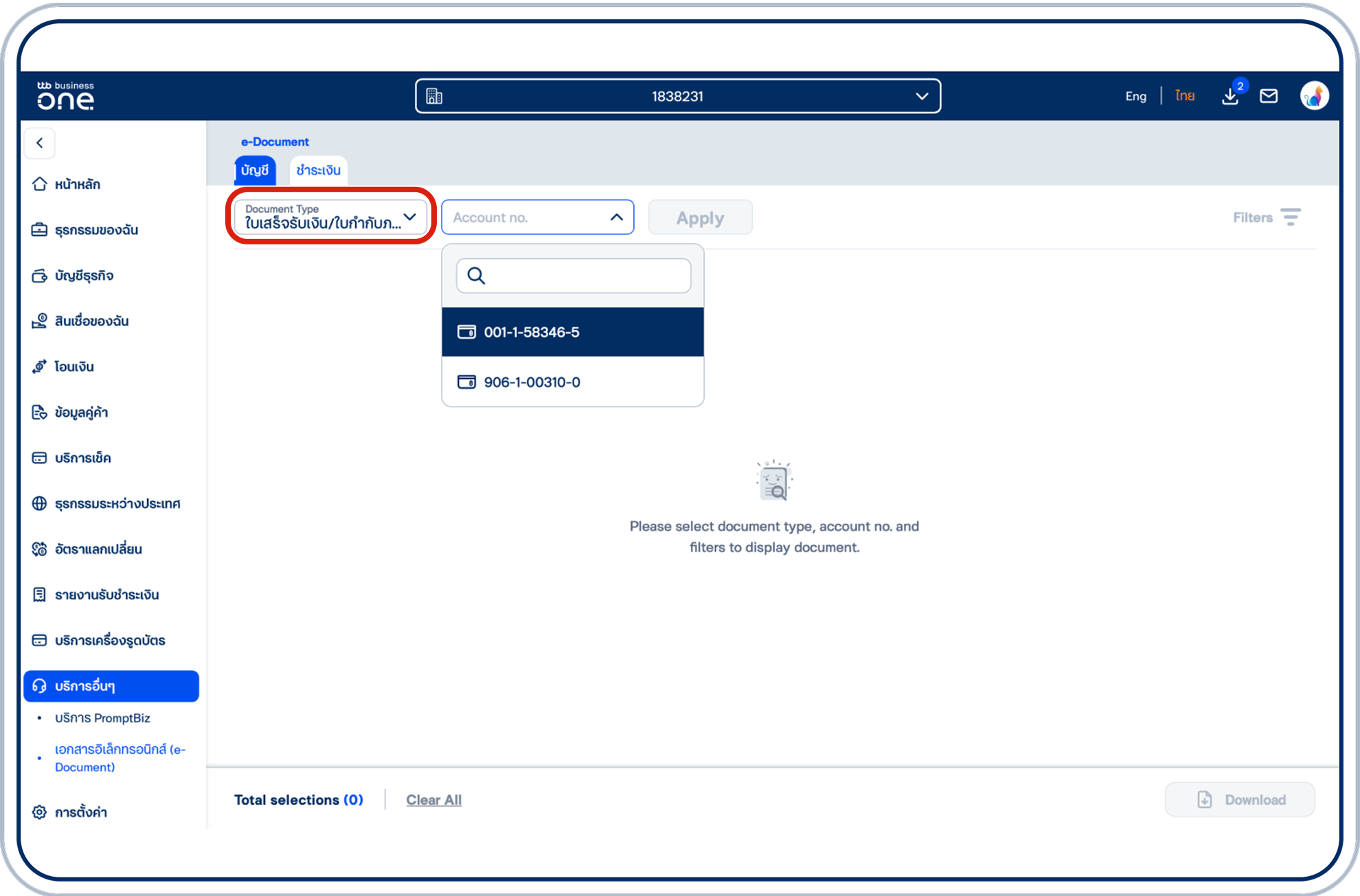Collapse the Account no. dropdown
1360x896 pixels.
pyautogui.click(x=615, y=217)
